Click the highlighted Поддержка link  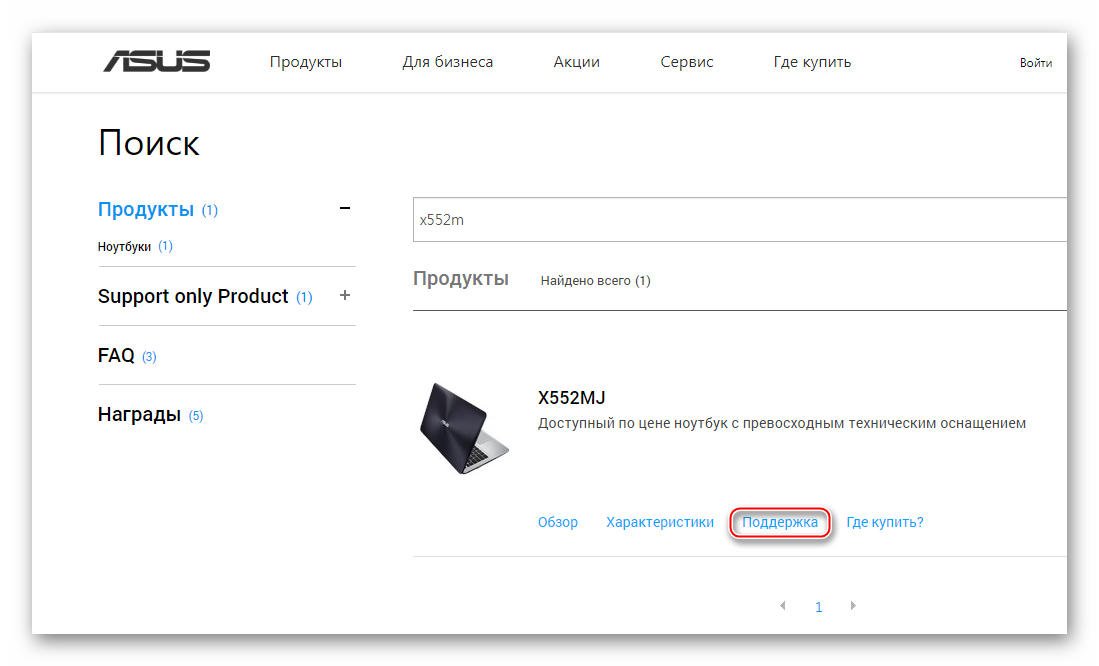780,522
